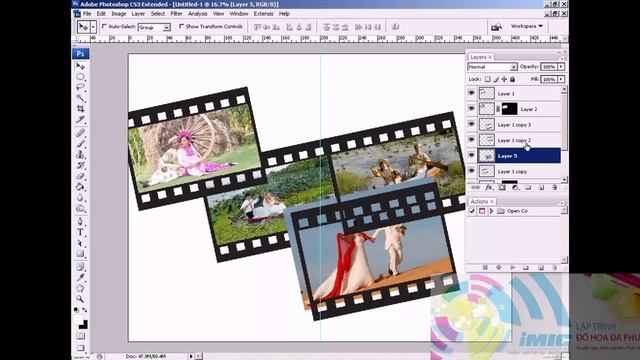Viewport: 640px width, 360px height.
Task: Toggle the lock all padlock
Action: coord(513,79)
